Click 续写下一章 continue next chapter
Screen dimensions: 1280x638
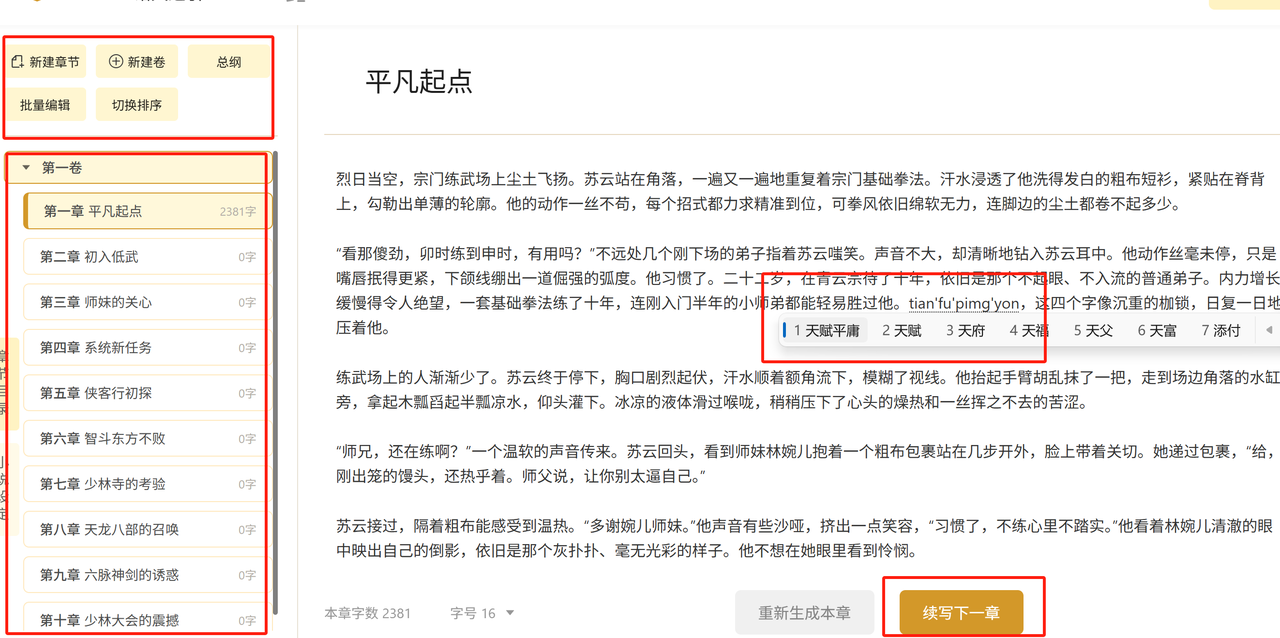pos(961,612)
